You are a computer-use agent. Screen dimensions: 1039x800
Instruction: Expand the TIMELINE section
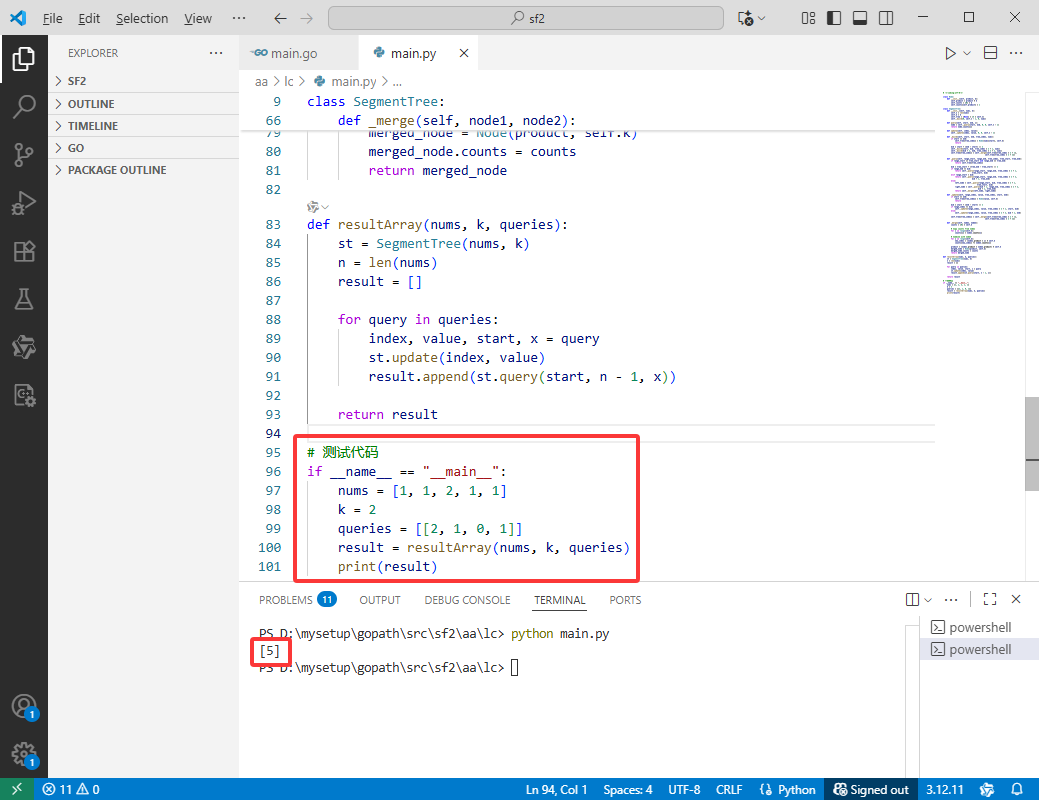(144, 126)
